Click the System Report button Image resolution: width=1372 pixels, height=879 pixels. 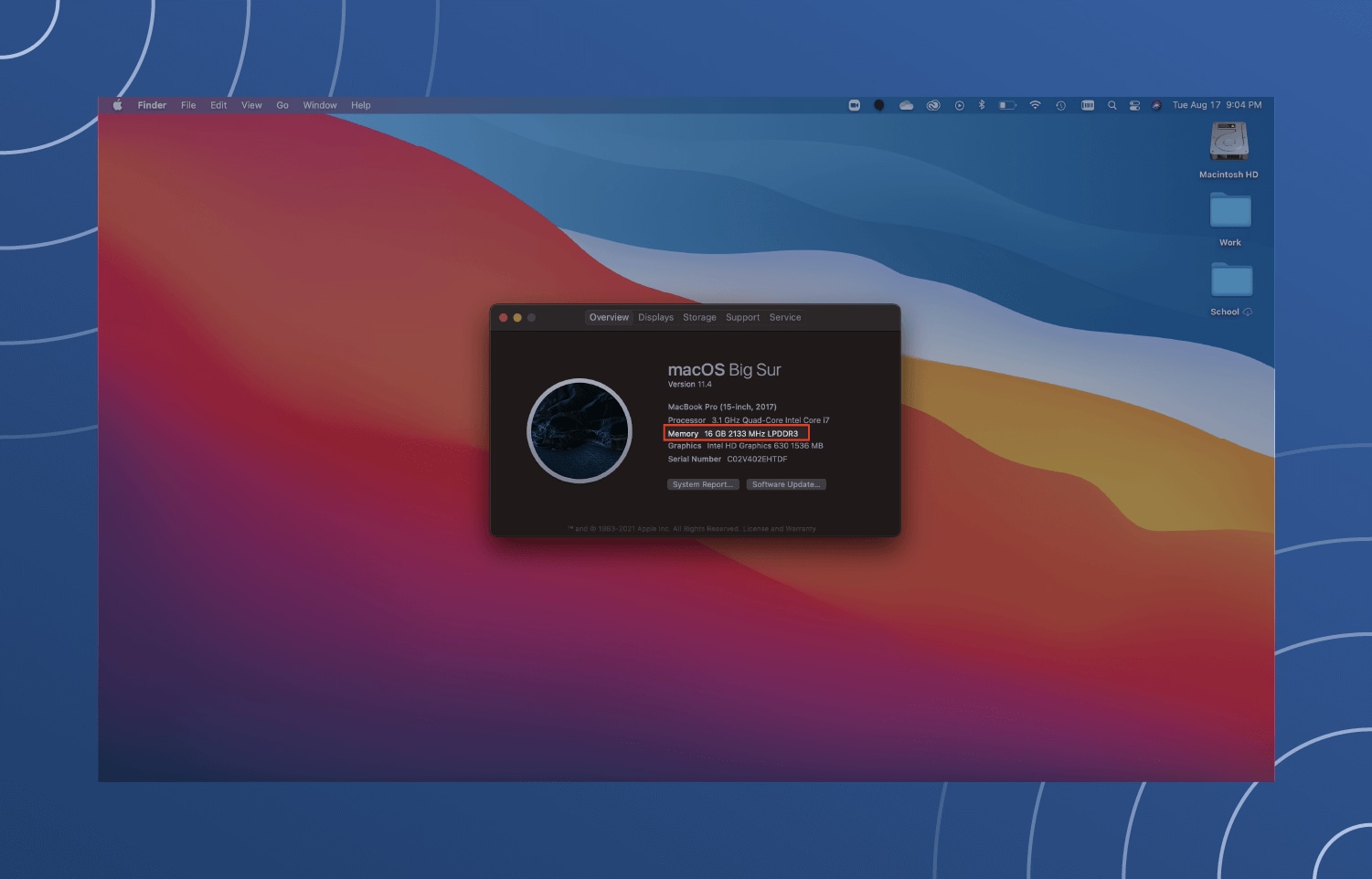tap(702, 484)
